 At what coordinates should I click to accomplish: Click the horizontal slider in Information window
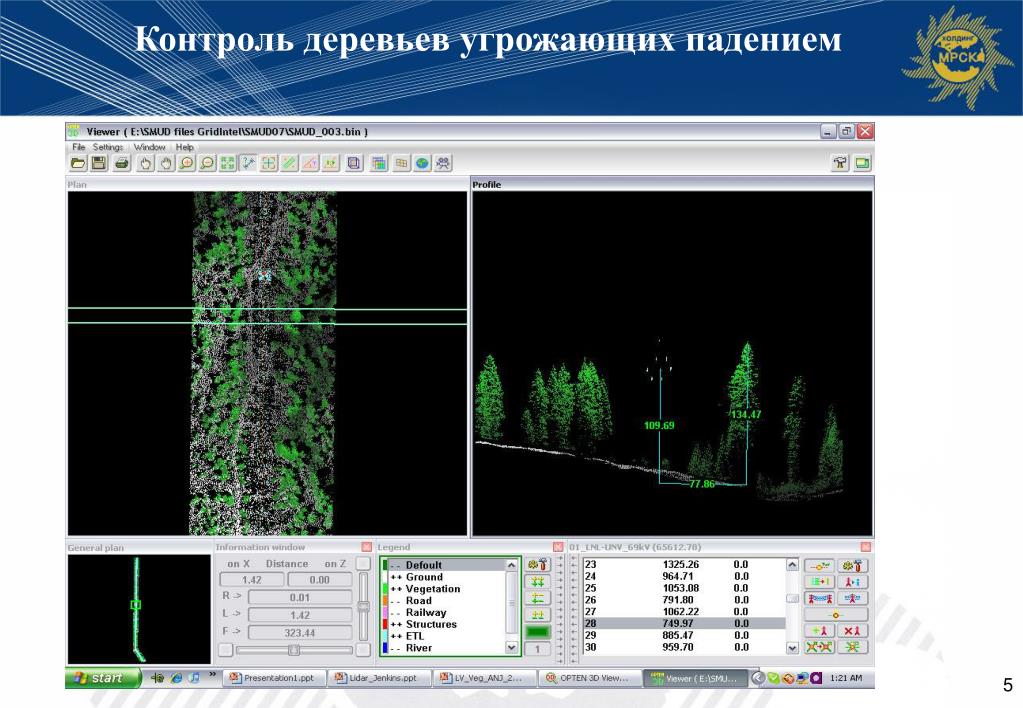click(293, 650)
